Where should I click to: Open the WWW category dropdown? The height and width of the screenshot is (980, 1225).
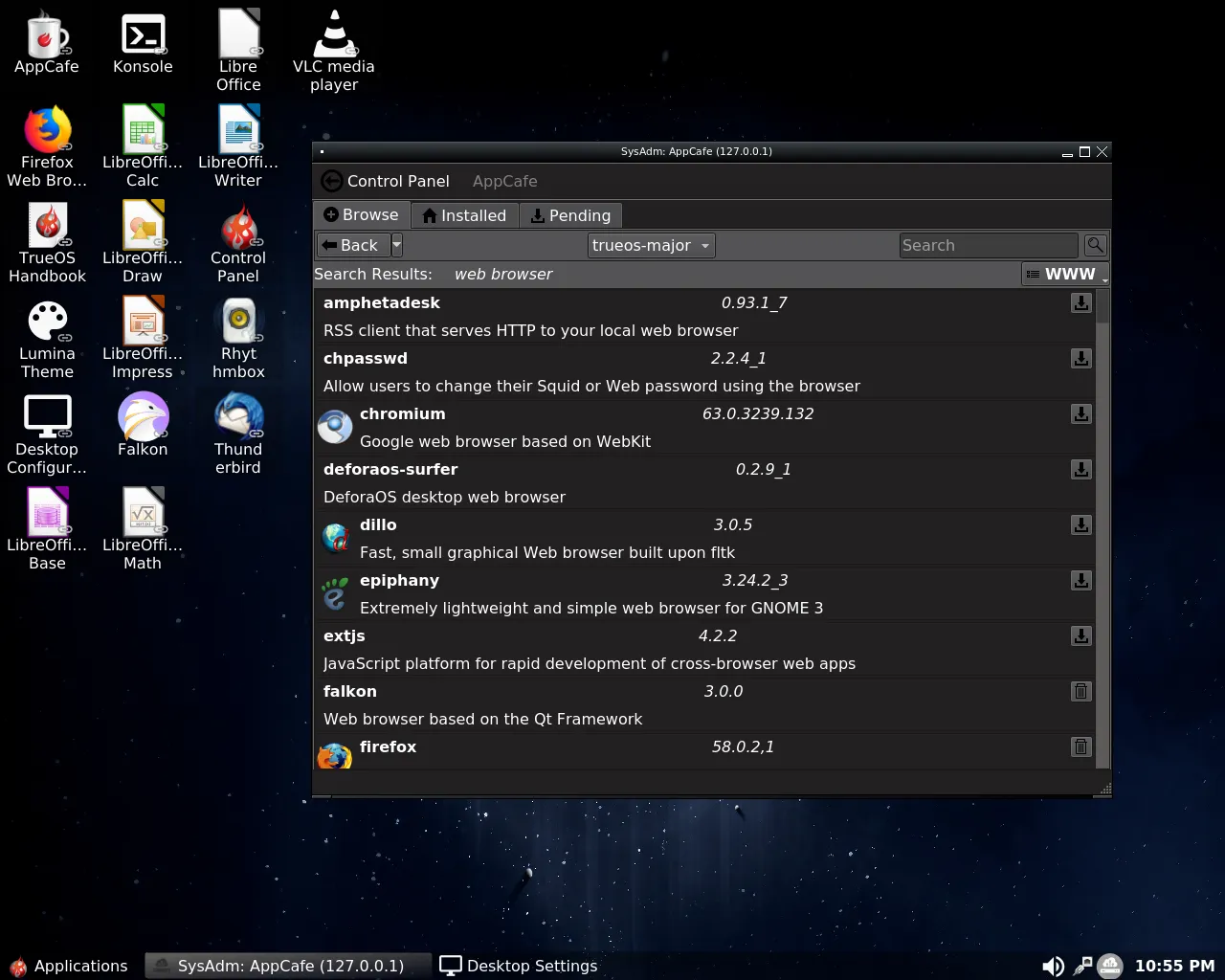pyautogui.click(x=1065, y=275)
